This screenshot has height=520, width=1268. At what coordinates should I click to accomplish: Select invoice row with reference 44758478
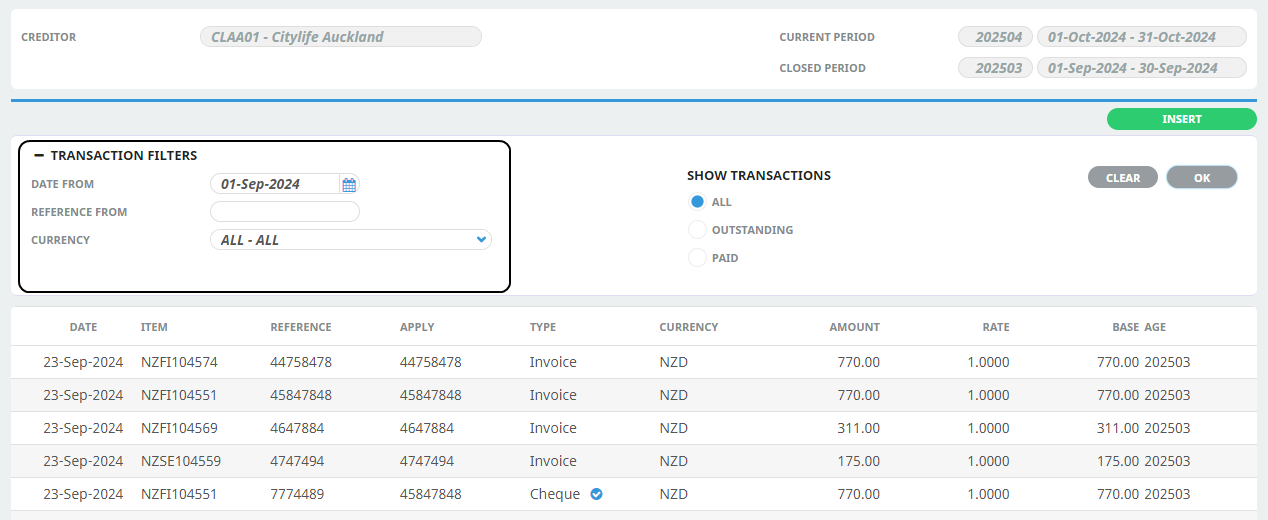300,362
